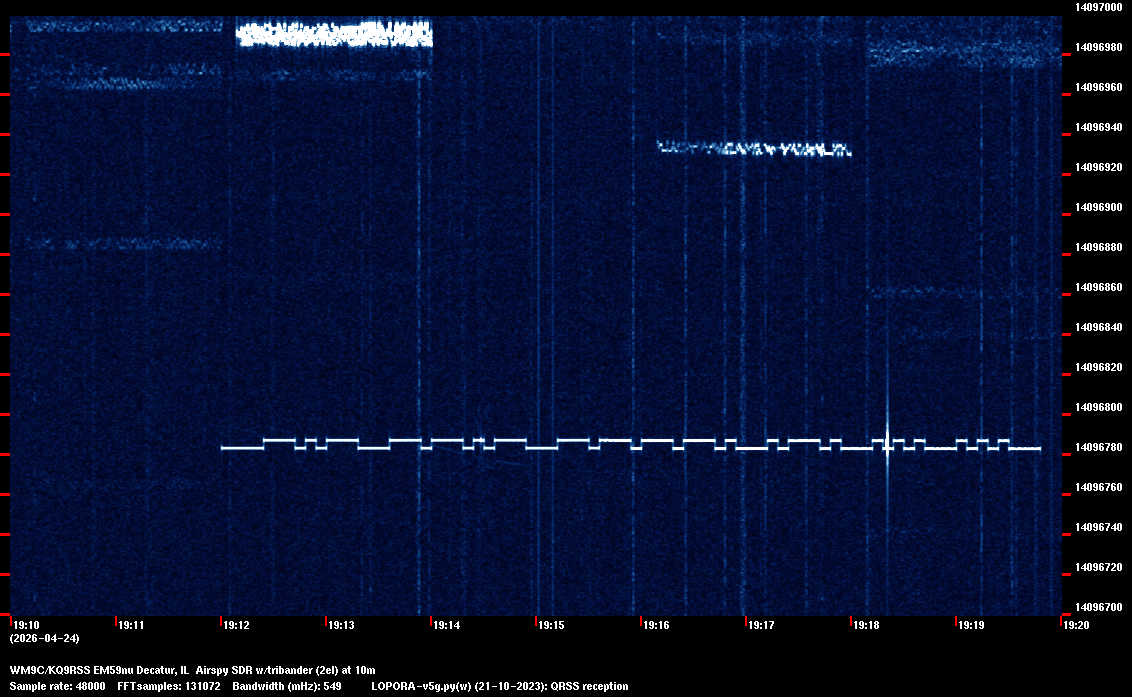This screenshot has width=1132, height=697.
Task: Select the 'Airspy SDR w/tribander' receiver description
Action: pyautogui.click(x=253, y=670)
